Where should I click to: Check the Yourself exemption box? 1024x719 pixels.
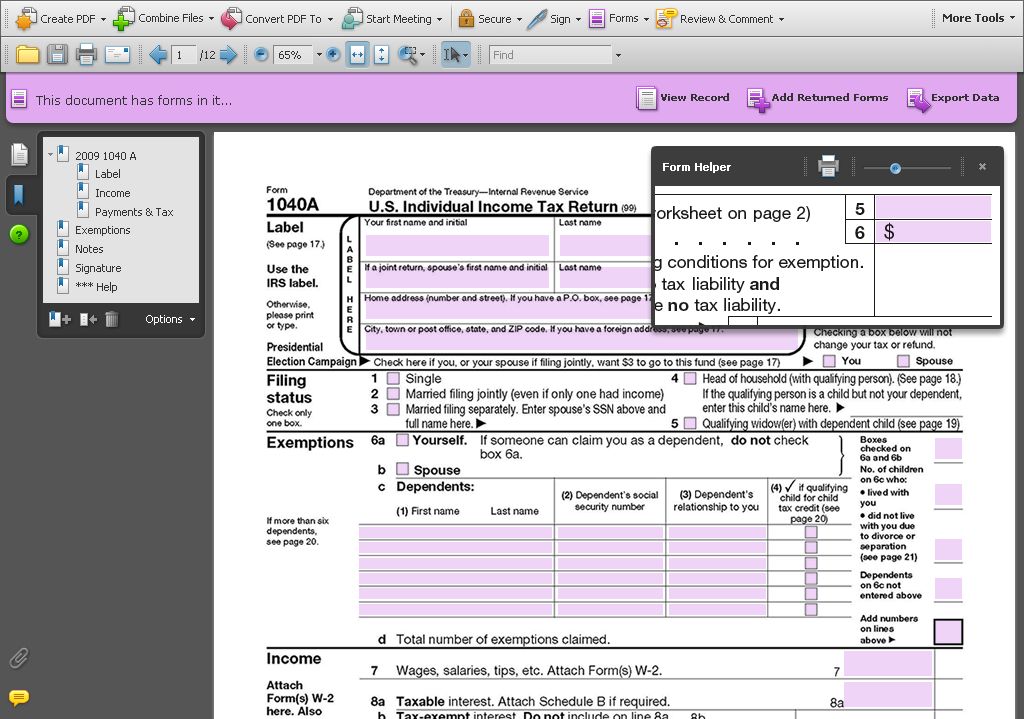(403, 440)
